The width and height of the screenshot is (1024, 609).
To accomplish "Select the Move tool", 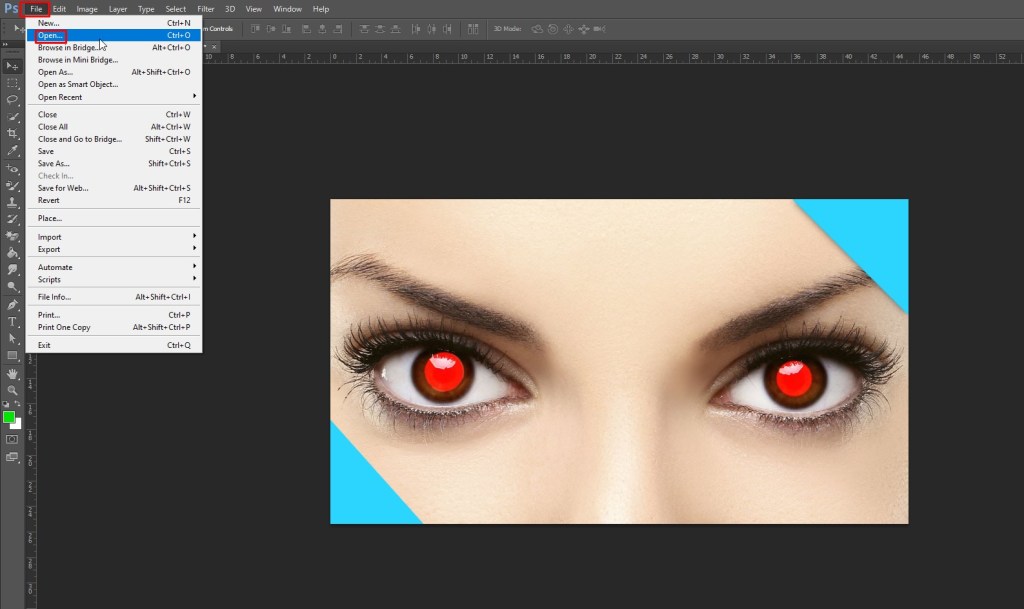I will 12,65.
